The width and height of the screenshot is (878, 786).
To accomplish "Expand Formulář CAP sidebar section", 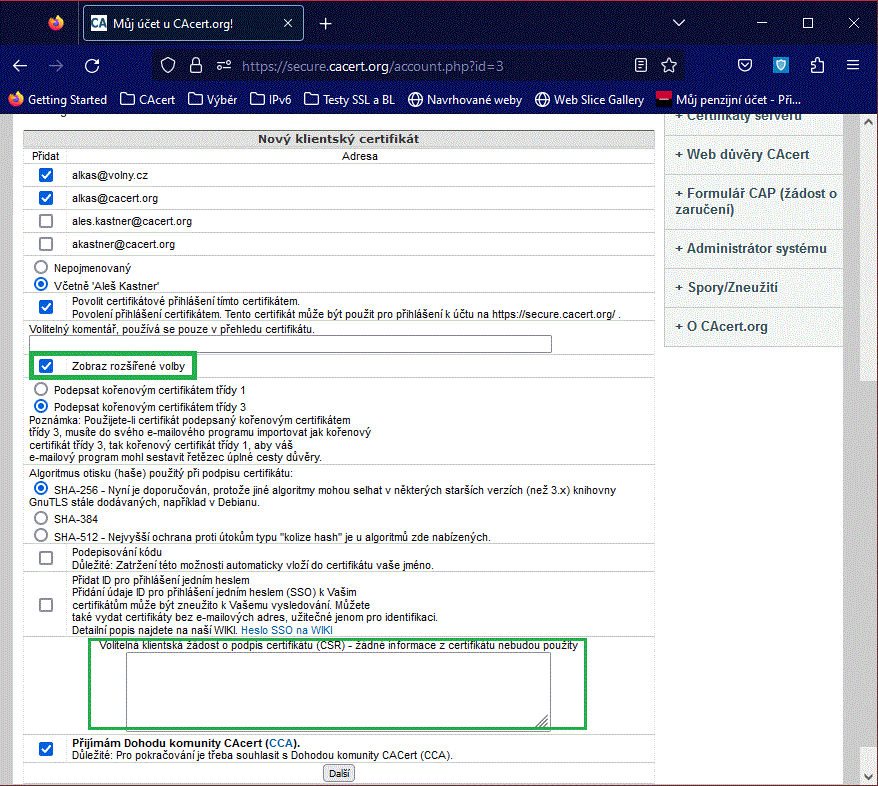I will tap(755, 201).
